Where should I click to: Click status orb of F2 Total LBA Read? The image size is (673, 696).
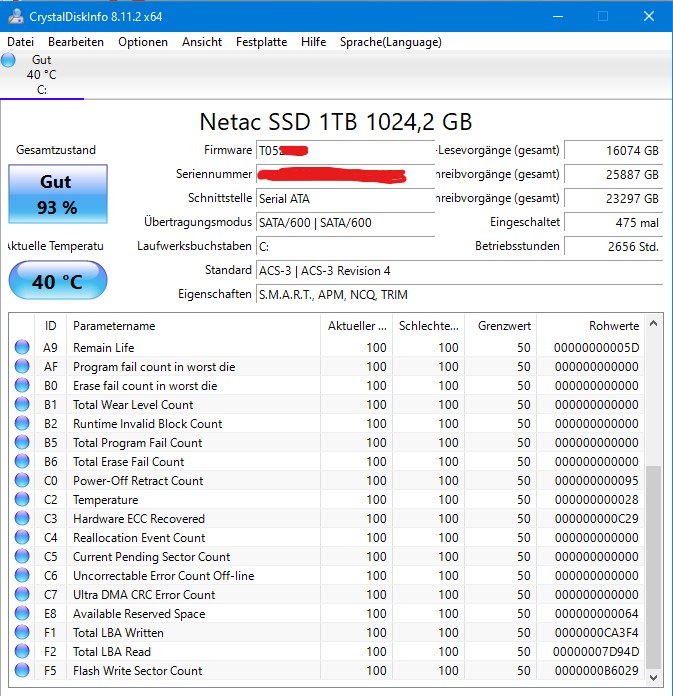pyautogui.click(x=22, y=651)
